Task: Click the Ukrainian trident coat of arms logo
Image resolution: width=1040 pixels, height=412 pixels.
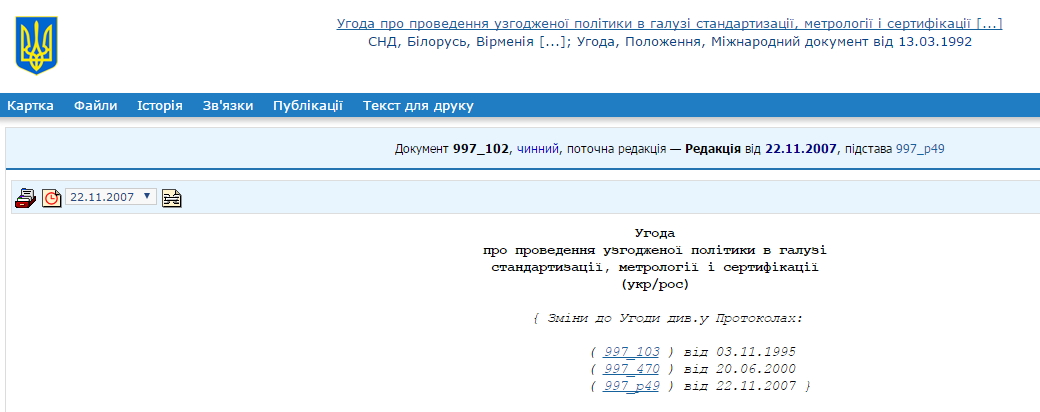Action: point(36,45)
